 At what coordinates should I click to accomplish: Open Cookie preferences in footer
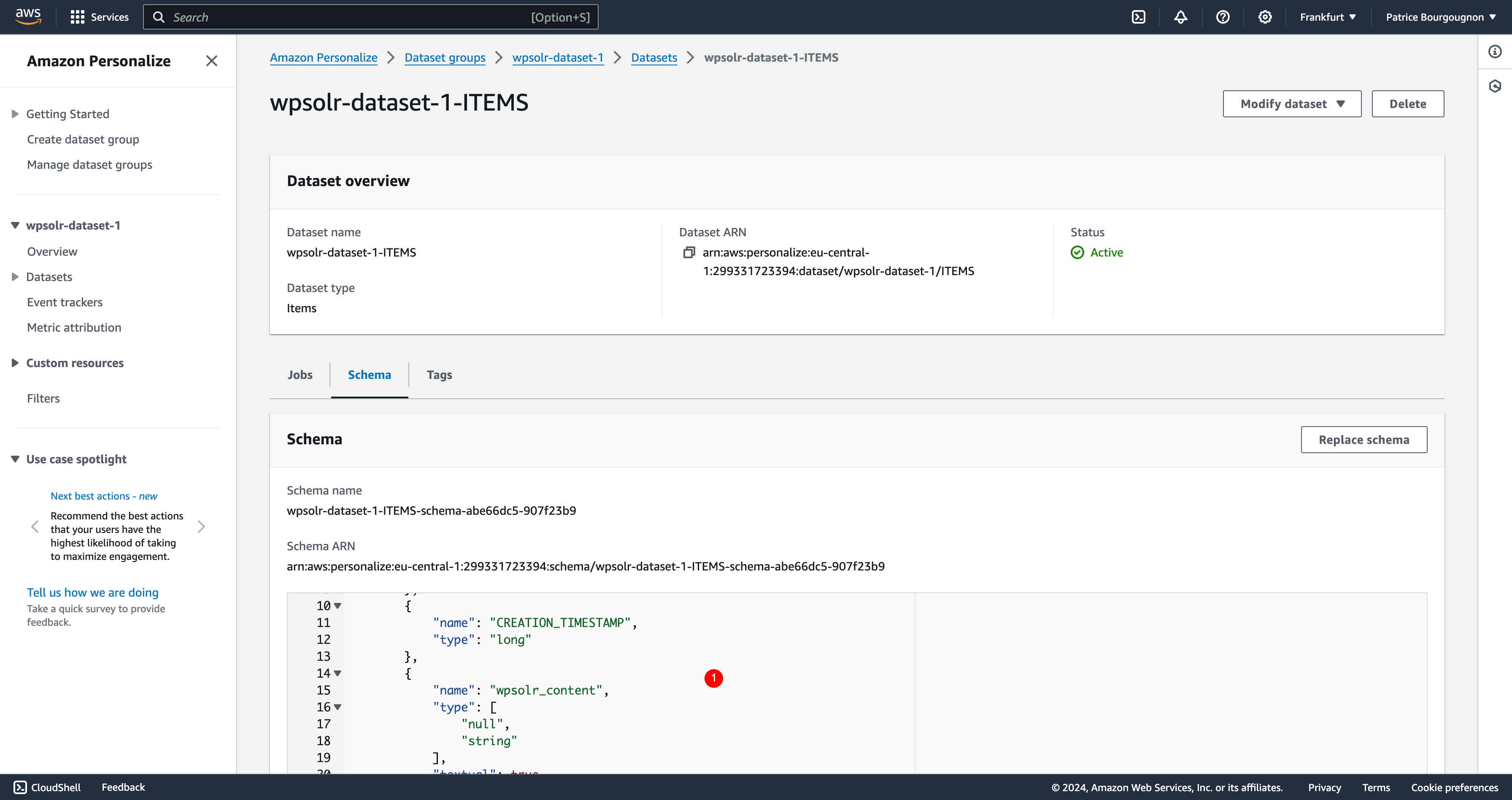(x=1455, y=788)
